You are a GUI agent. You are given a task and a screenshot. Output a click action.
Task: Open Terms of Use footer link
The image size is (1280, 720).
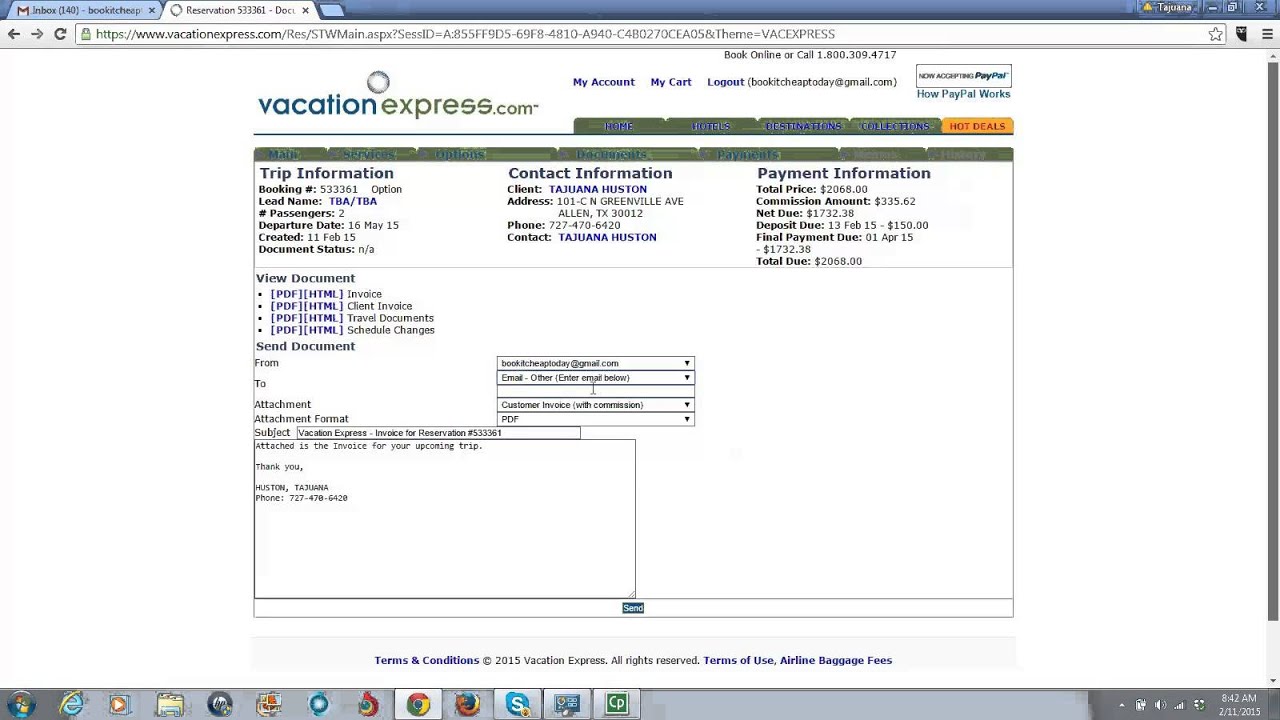pyautogui.click(x=738, y=660)
